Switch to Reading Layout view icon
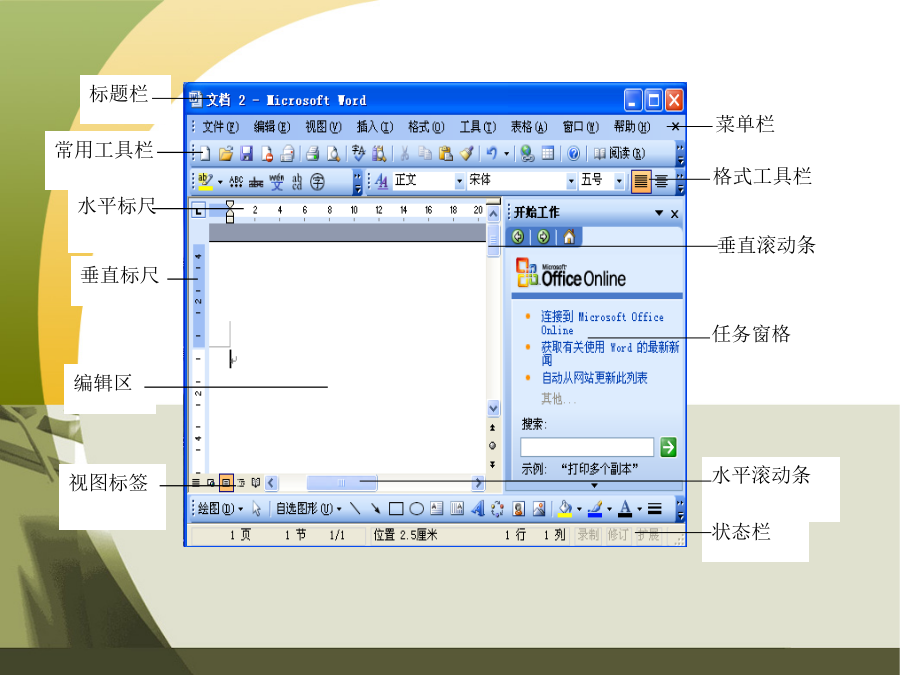Screen dimensions: 900x675 (x=256, y=483)
